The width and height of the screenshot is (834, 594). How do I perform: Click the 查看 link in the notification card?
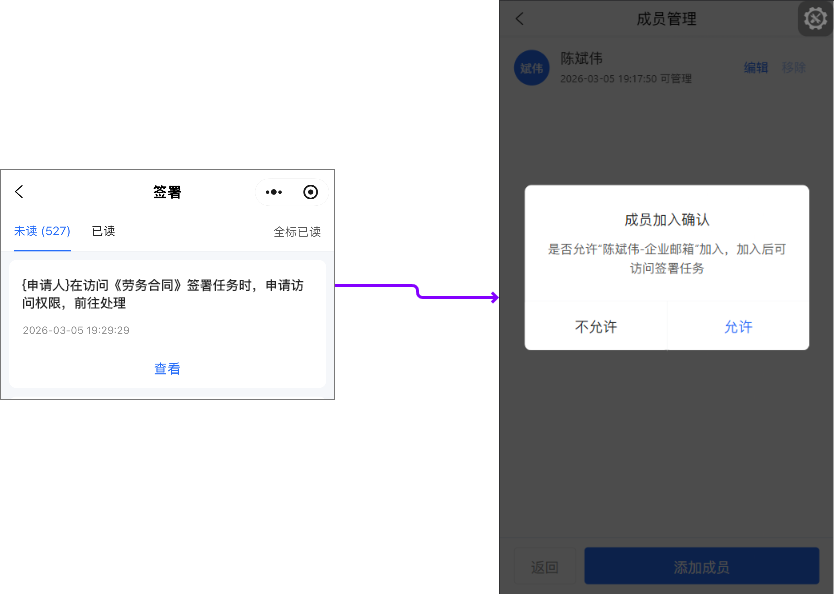[x=167, y=369]
